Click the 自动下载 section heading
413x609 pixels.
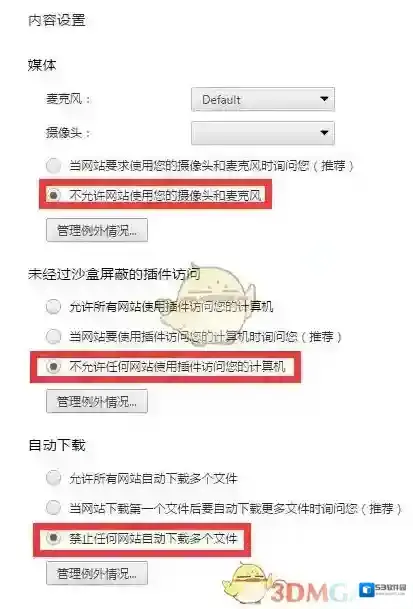pyautogui.click(x=57, y=445)
